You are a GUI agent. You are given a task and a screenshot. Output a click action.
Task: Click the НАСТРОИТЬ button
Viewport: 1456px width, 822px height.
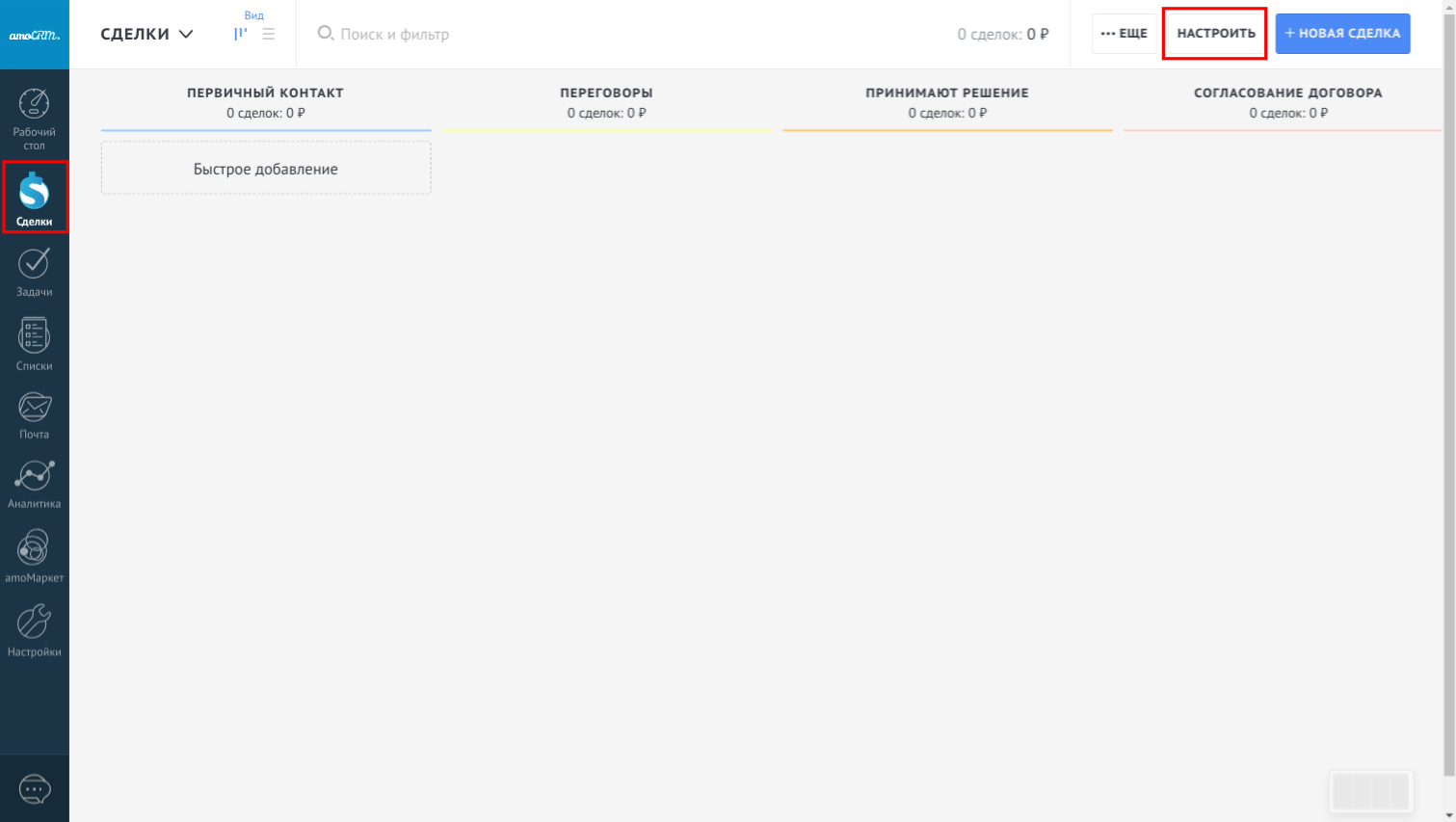pos(1215,34)
